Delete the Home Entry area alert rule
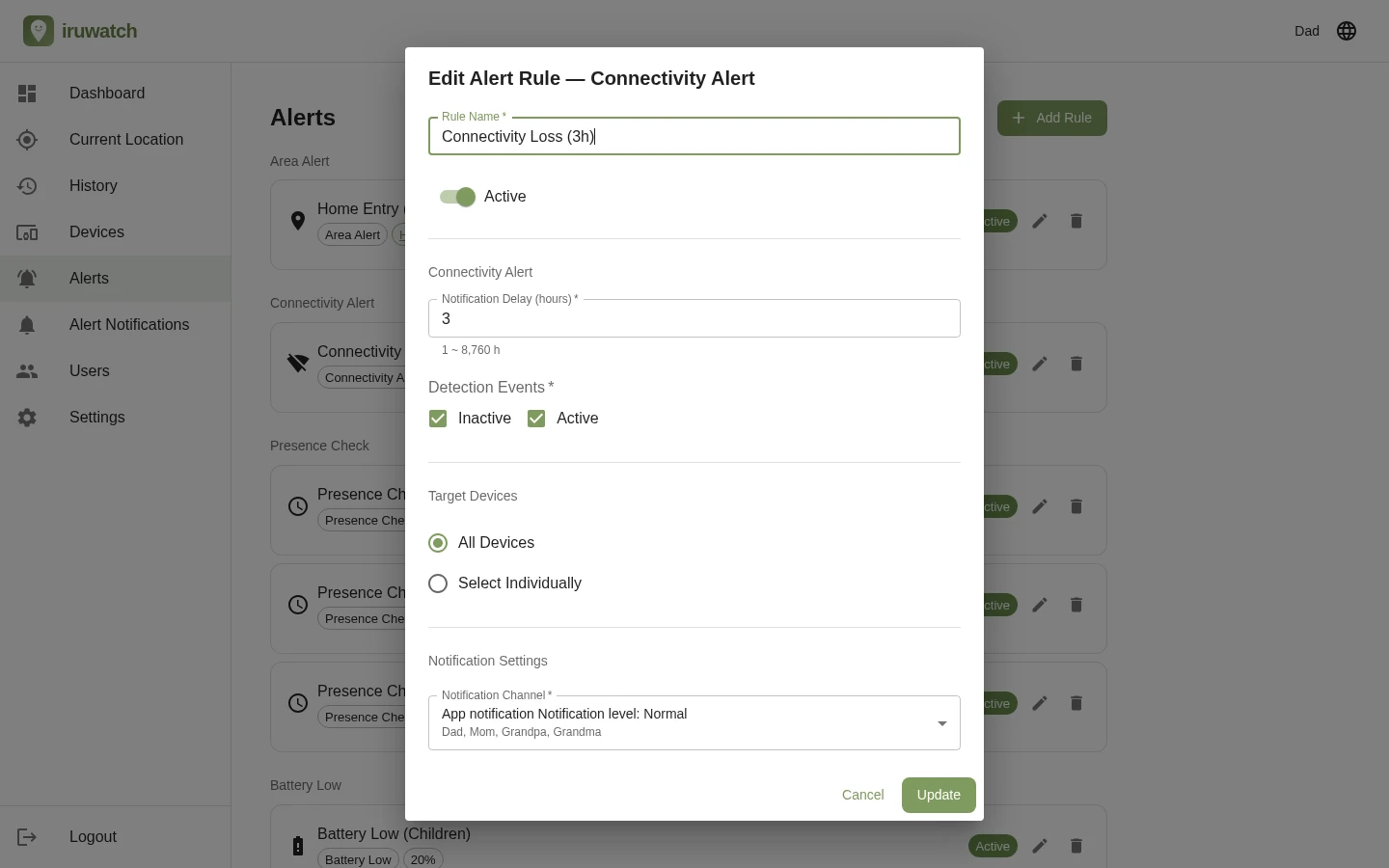 [x=1076, y=221]
